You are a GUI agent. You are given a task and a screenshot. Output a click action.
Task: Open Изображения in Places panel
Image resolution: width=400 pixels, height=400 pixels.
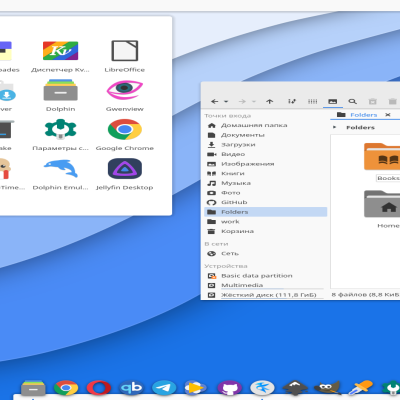click(x=265, y=164)
